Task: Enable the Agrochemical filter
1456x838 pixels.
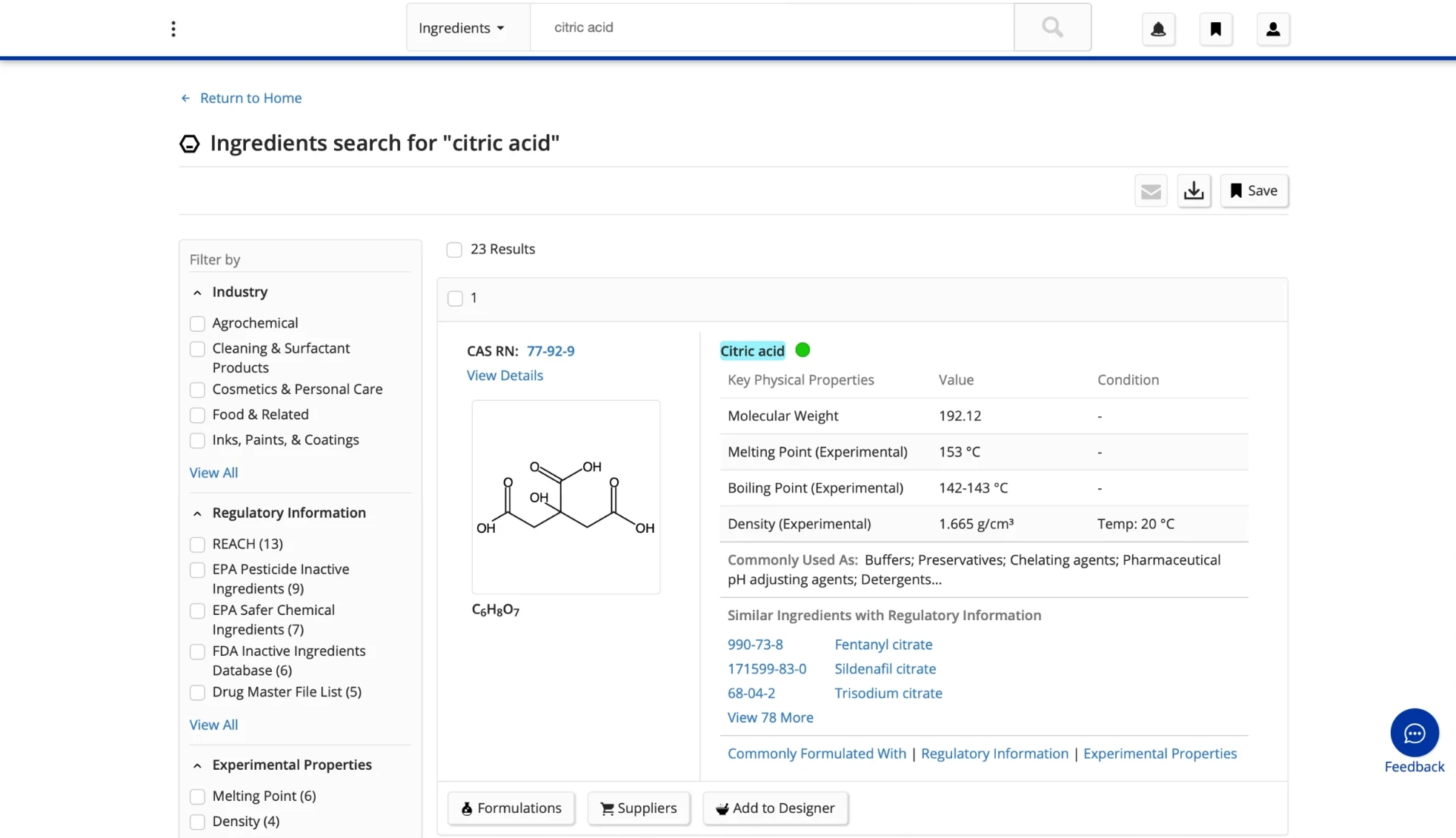Action: pyautogui.click(x=197, y=324)
